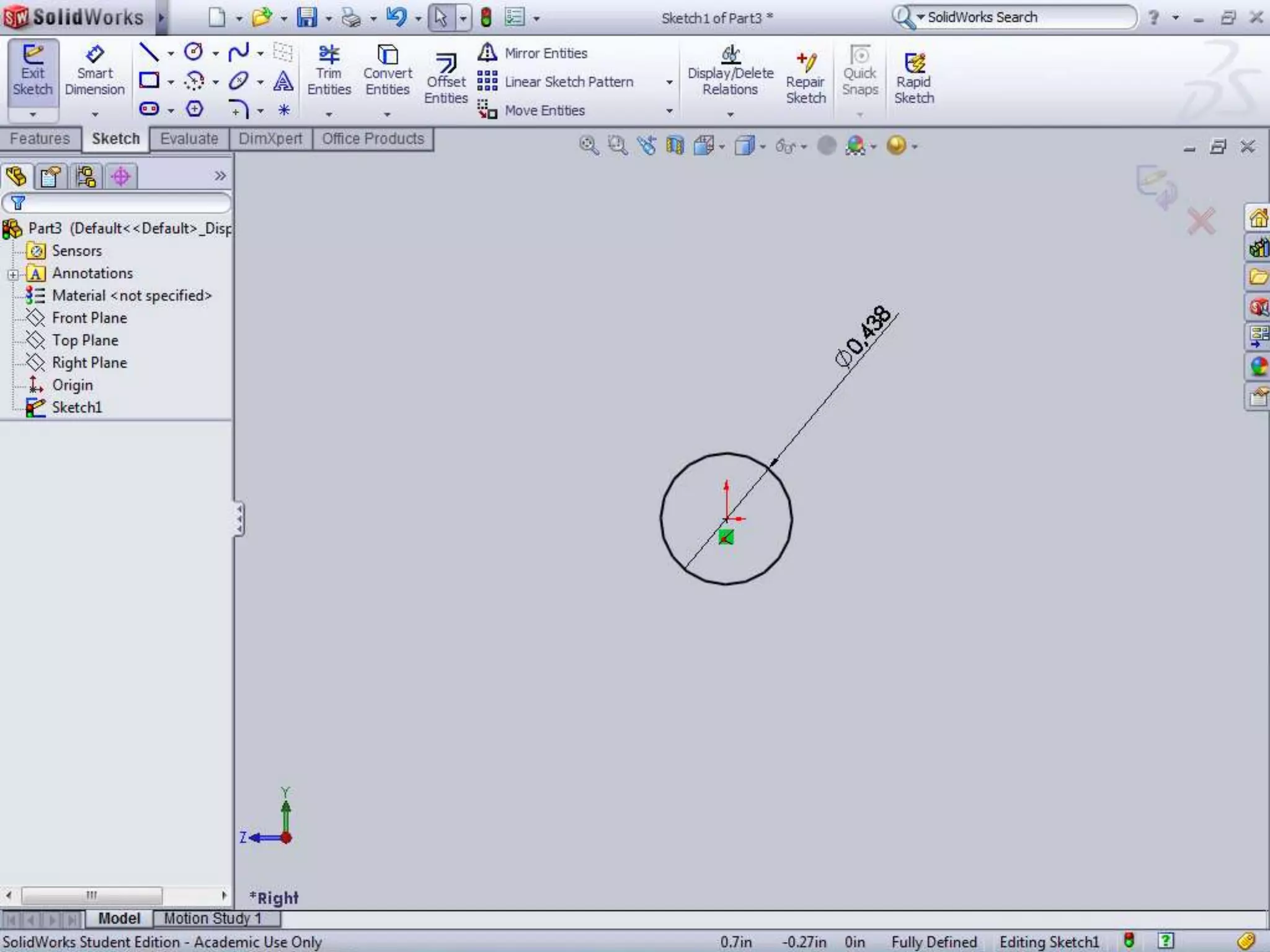Open the Display/Delete Relations dropdown arrow
The width and height of the screenshot is (1270, 952).
[730, 115]
